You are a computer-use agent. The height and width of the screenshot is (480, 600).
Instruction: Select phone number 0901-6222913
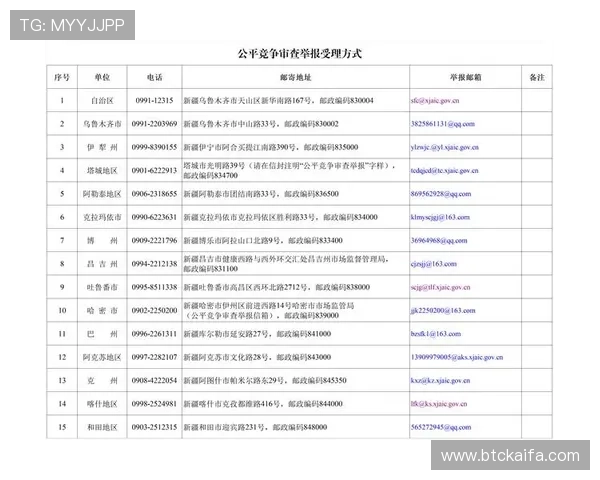(155, 171)
